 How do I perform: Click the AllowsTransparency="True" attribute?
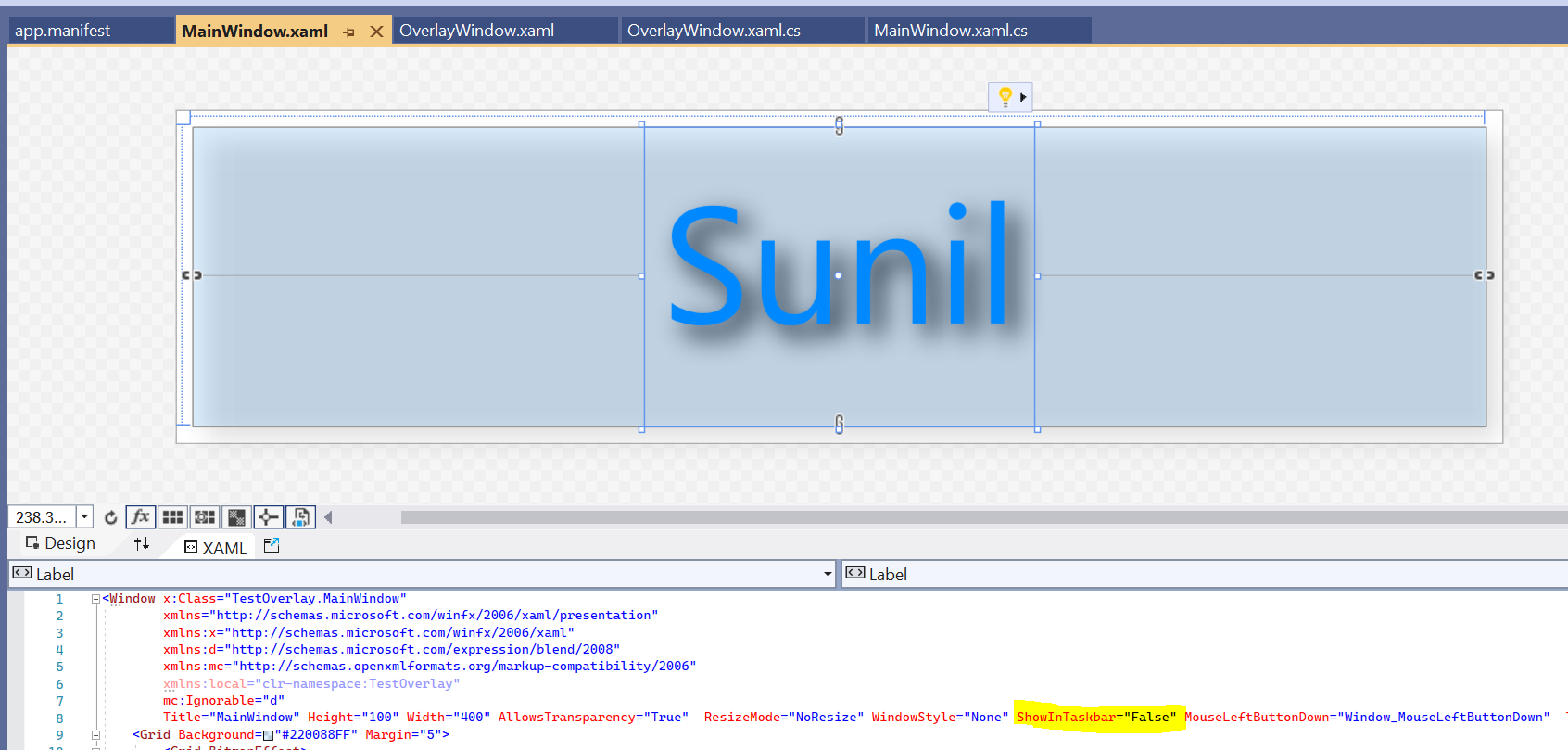pos(594,717)
